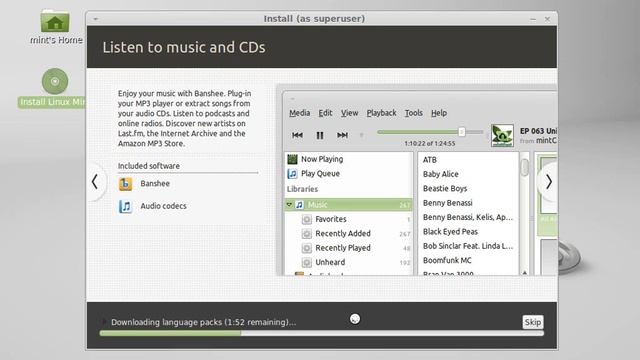
Task: Open the installer window menu arrow in title bar
Action: point(96,19)
